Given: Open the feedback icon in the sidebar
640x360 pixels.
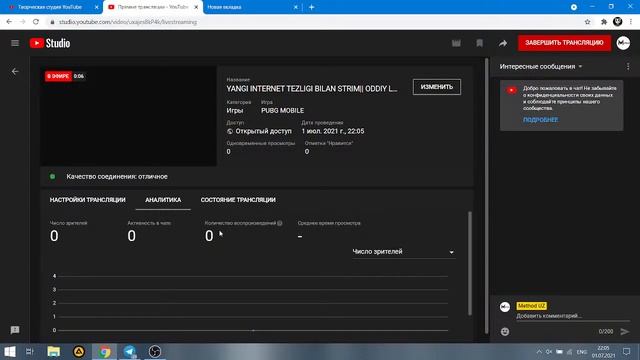Looking at the screenshot, I should point(15,330).
